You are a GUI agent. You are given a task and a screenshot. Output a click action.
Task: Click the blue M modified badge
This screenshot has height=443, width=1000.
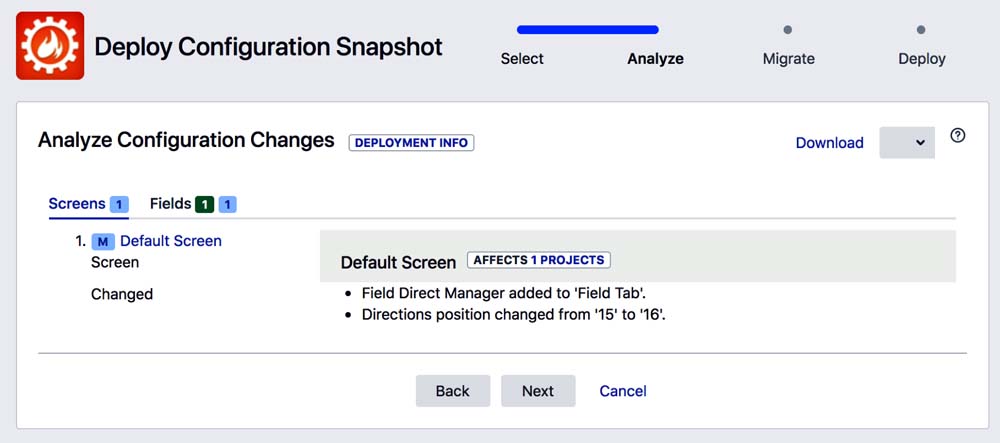[x=103, y=241]
